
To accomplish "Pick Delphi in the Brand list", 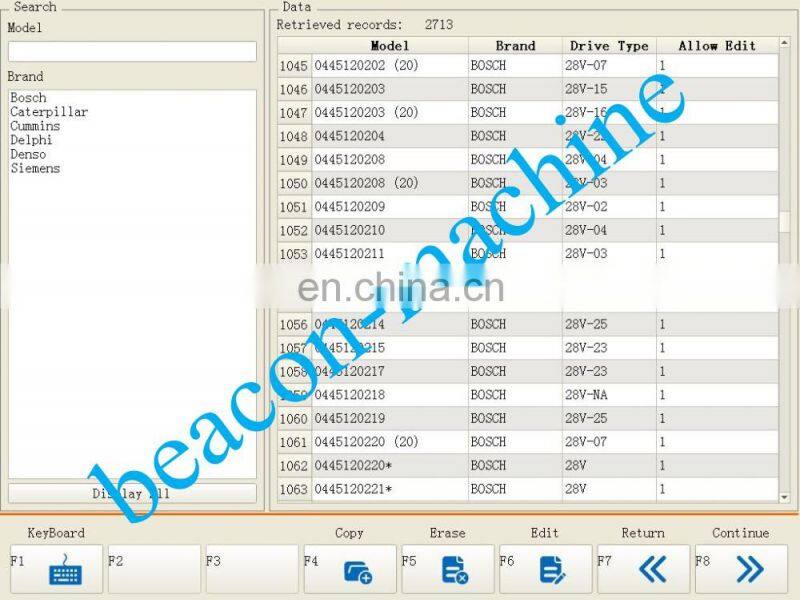I will click(x=31, y=140).
